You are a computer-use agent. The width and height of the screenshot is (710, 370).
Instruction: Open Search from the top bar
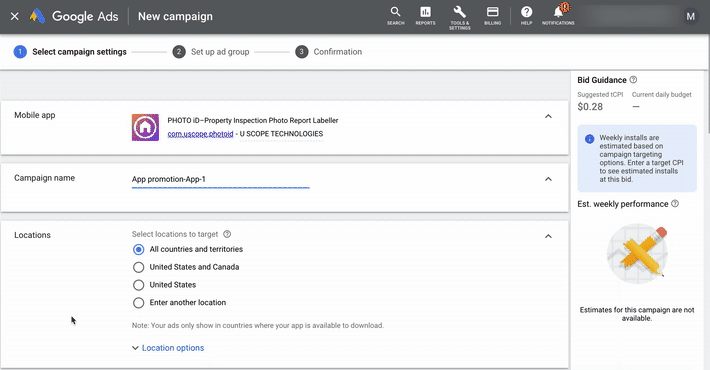(395, 16)
